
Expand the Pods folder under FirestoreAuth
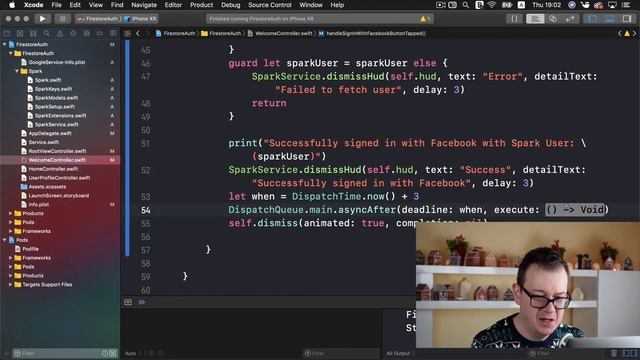click(x=11, y=222)
